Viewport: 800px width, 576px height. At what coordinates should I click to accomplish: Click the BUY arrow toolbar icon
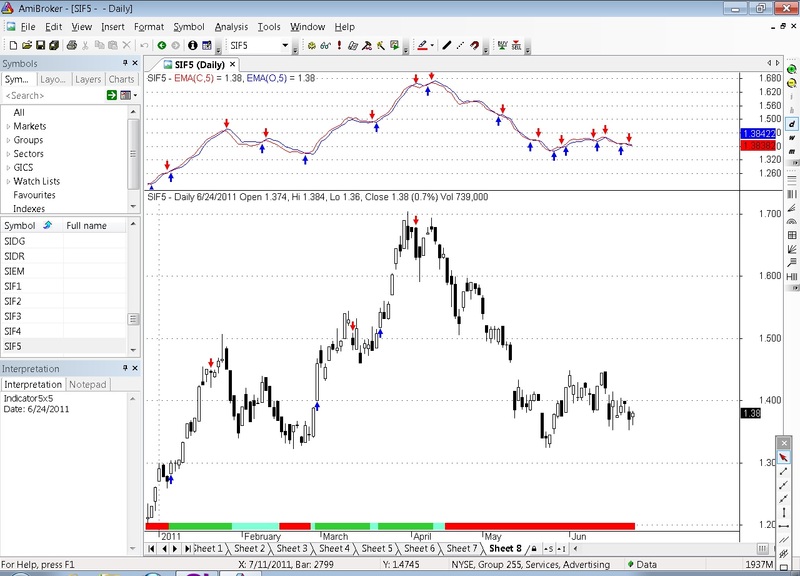503,45
